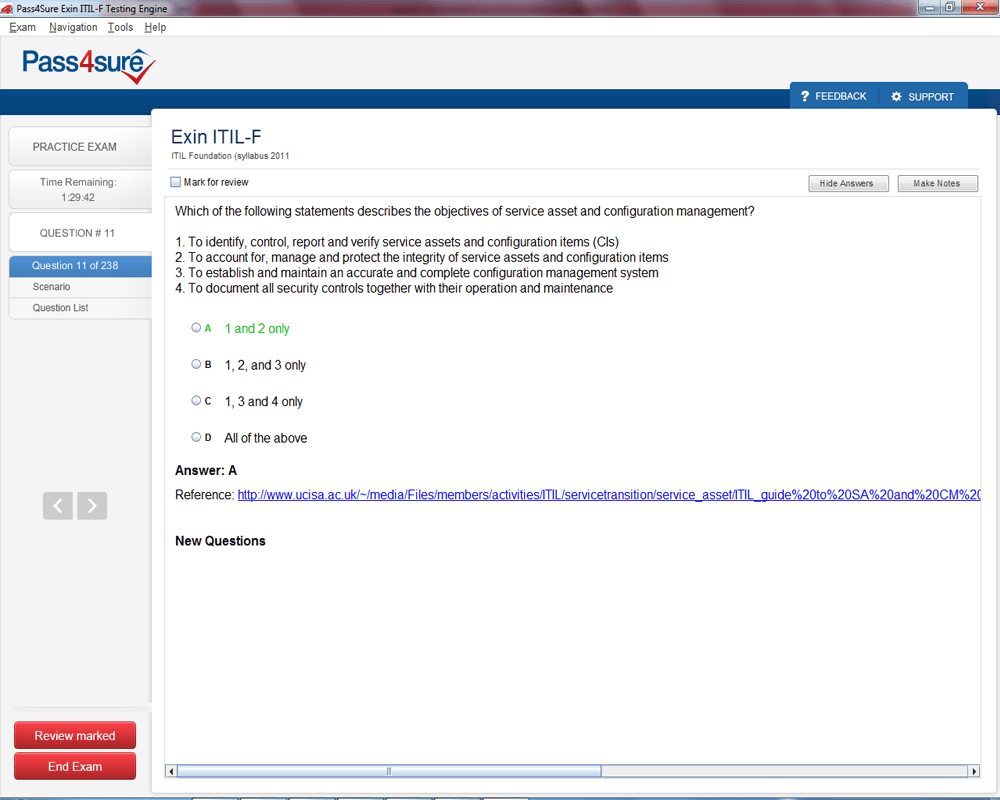Click the Review marked button
Viewport: 1000px width, 800px height.
75,736
